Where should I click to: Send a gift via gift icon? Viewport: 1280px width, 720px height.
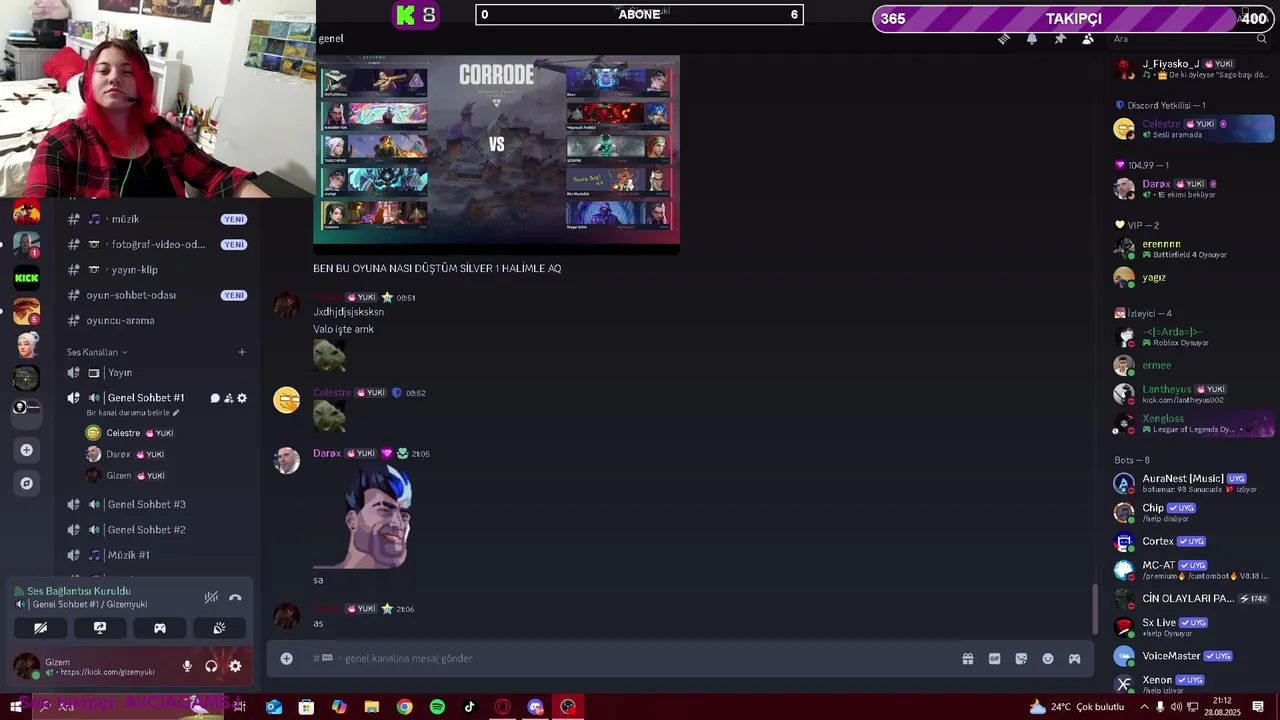968,659
